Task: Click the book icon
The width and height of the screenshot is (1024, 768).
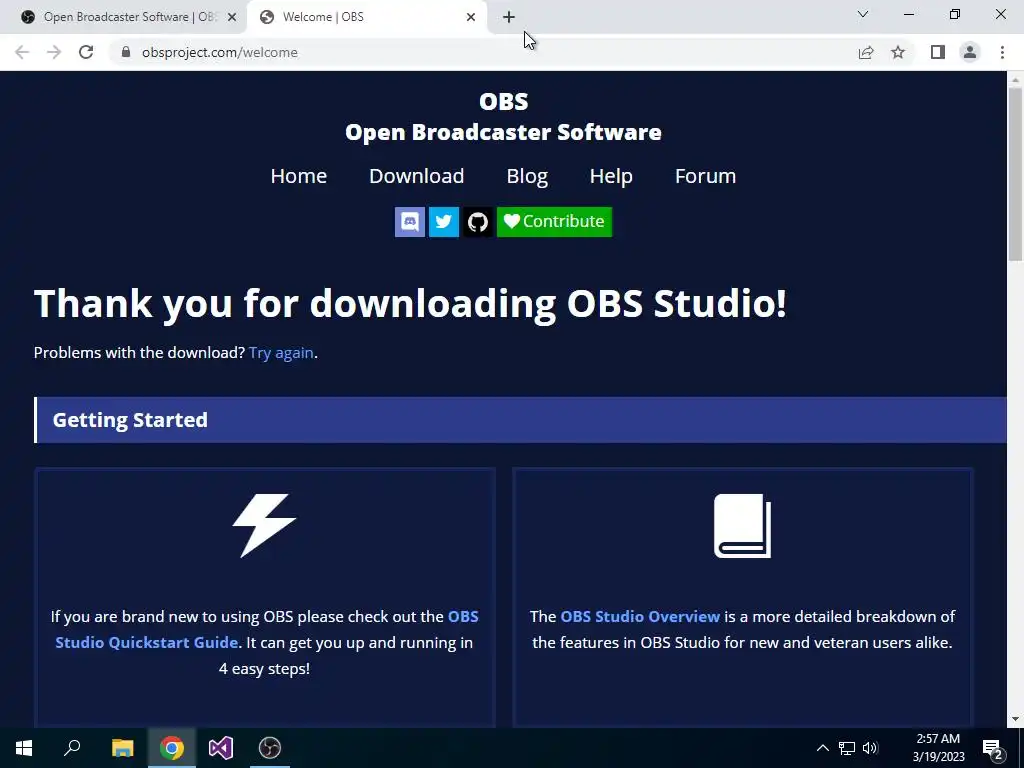Action: [x=743, y=526]
